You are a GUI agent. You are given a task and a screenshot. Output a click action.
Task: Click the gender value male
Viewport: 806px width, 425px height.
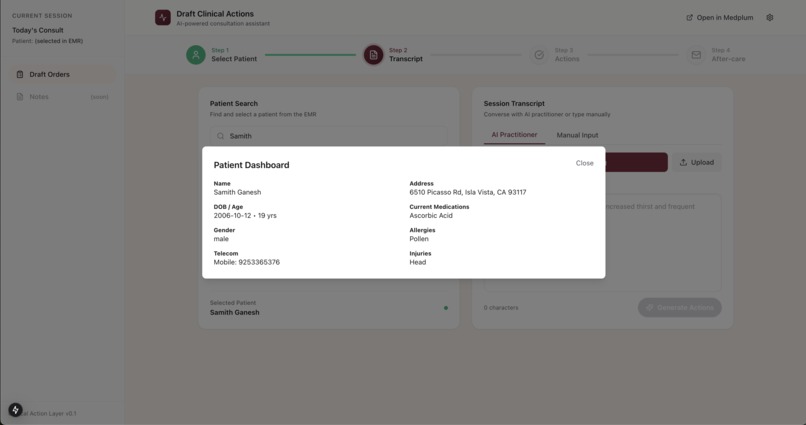click(221, 239)
